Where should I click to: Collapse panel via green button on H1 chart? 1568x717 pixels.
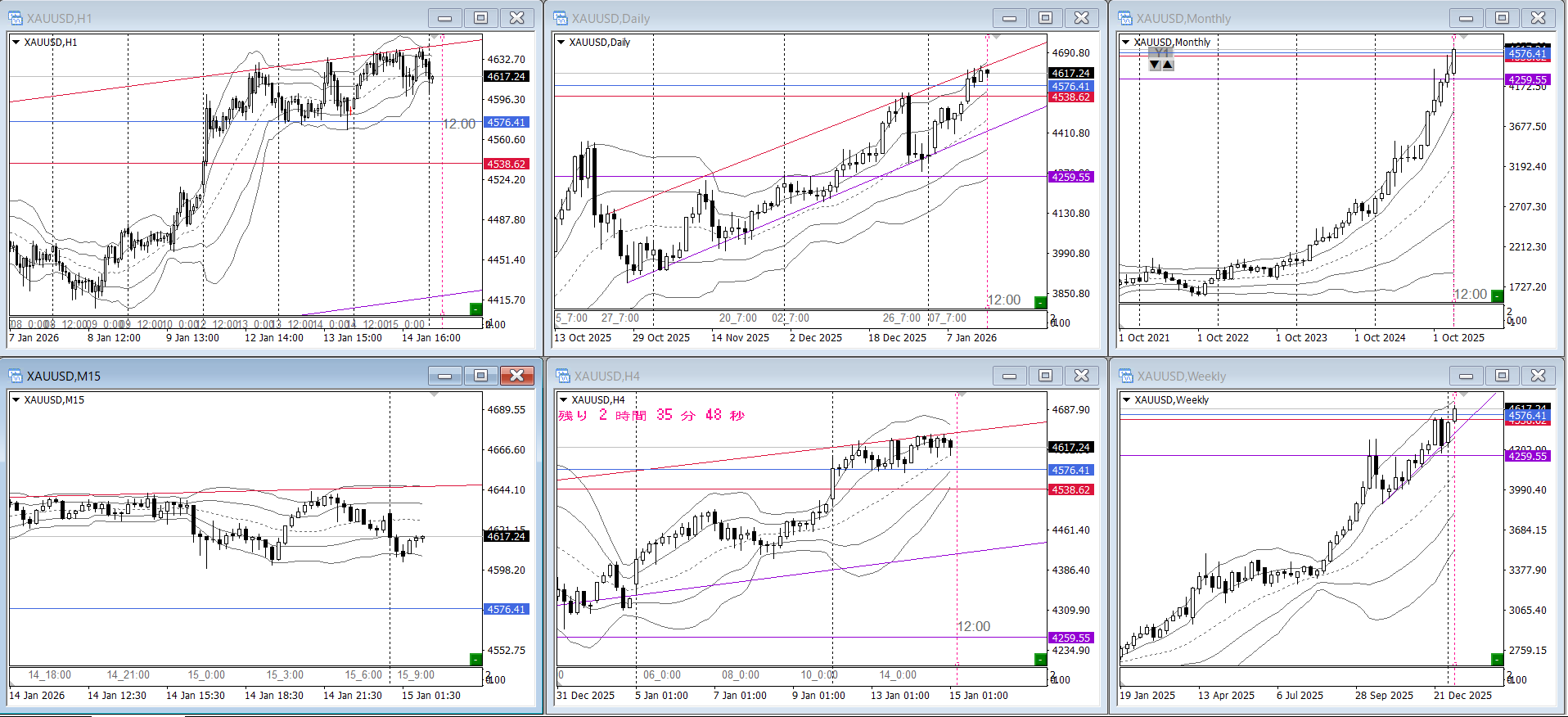point(475,309)
